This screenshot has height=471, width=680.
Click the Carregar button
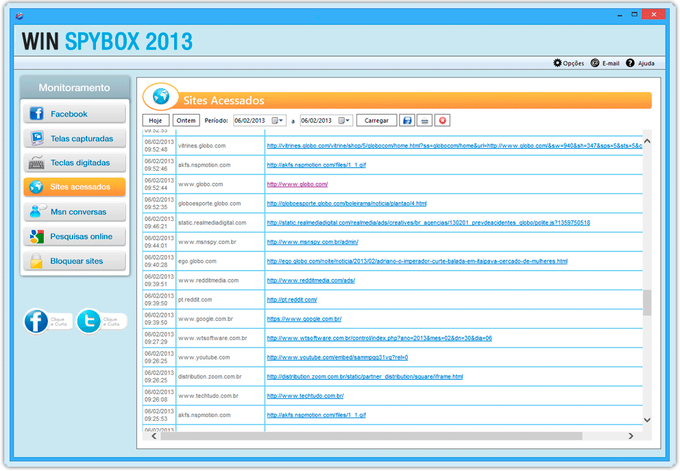click(x=376, y=120)
